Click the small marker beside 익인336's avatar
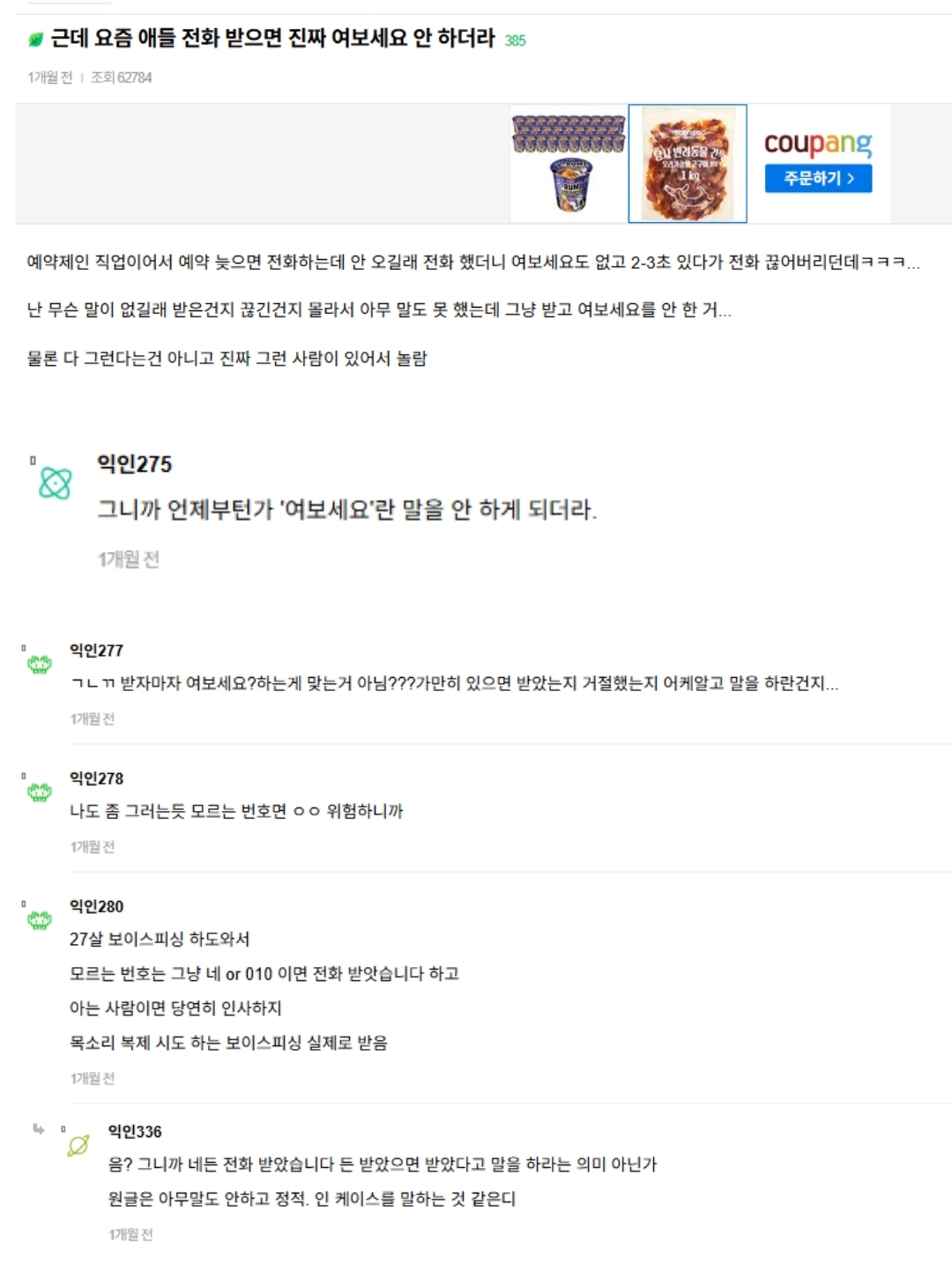The image size is (952, 1279). click(63, 1129)
